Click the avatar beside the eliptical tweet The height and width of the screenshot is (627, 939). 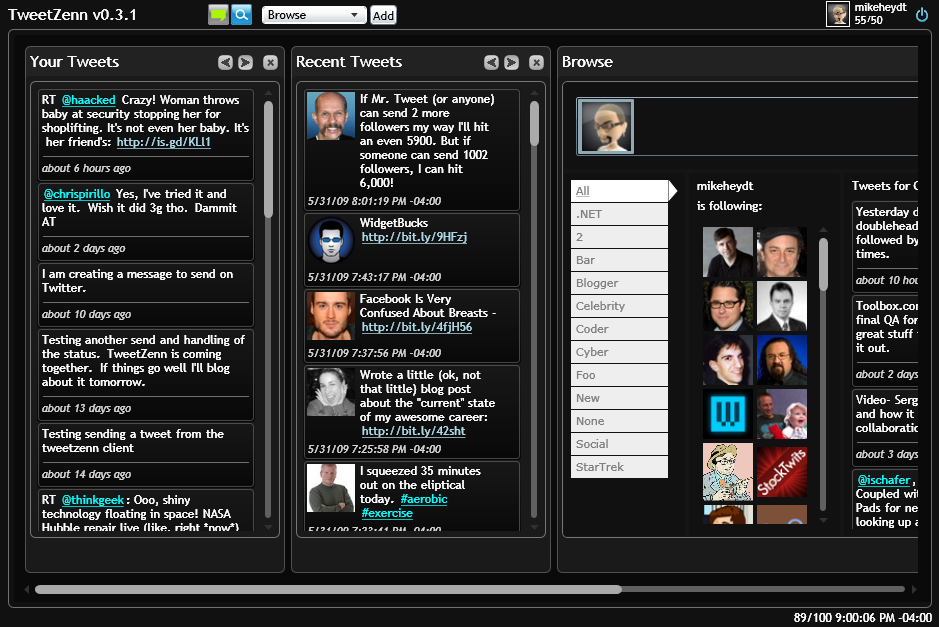click(x=331, y=488)
